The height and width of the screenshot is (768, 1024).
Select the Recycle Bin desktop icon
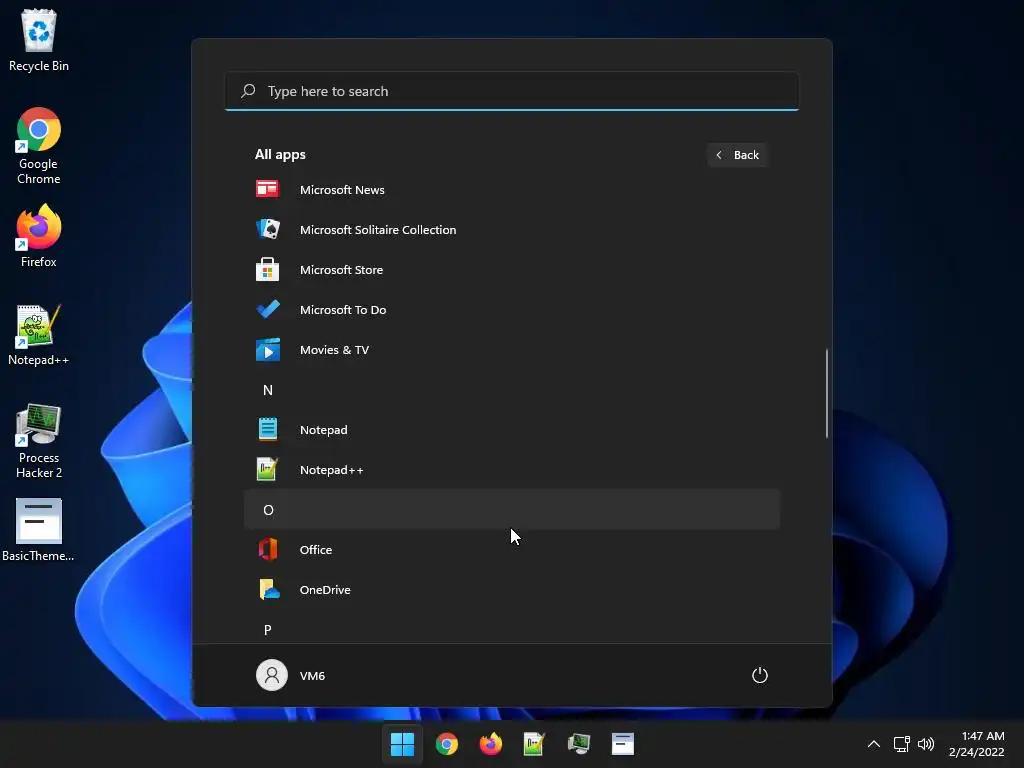[39, 40]
